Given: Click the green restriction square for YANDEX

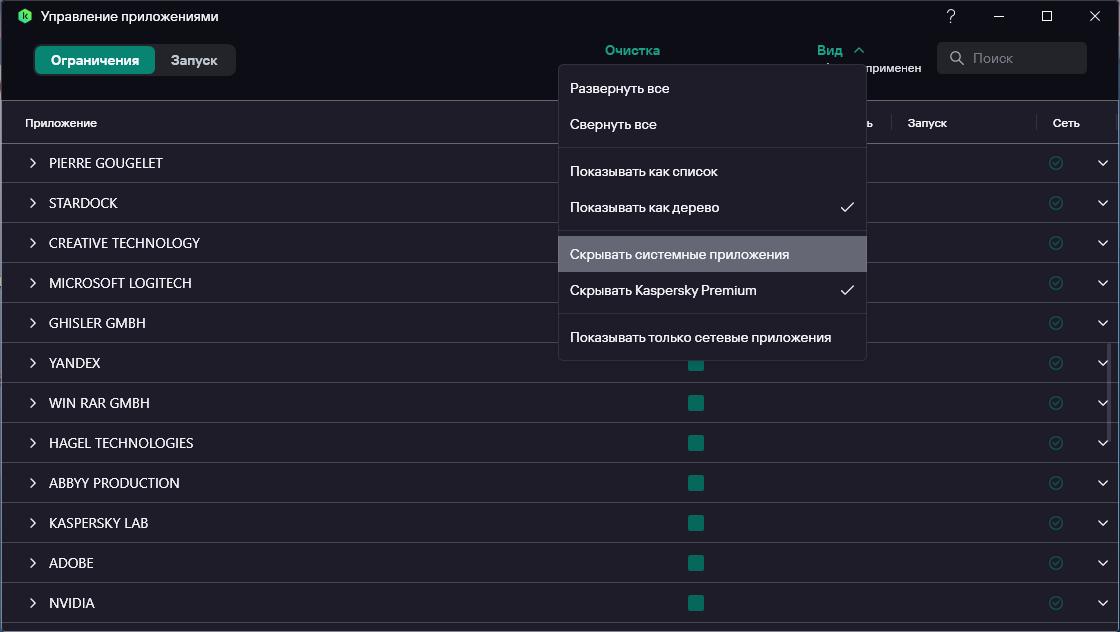Looking at the screenshot, I should (x=696, y=364).
